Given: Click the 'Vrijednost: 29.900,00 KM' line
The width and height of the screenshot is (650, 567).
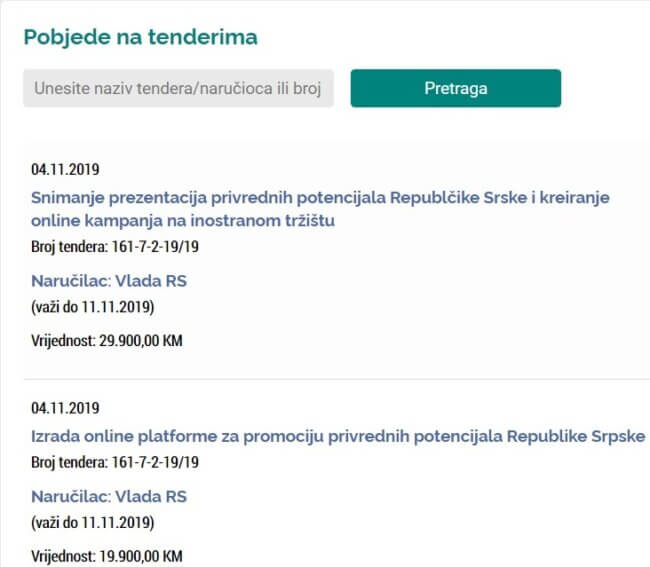Looking at the screenshot, I should pyautogui.click(x=107, y=340).
